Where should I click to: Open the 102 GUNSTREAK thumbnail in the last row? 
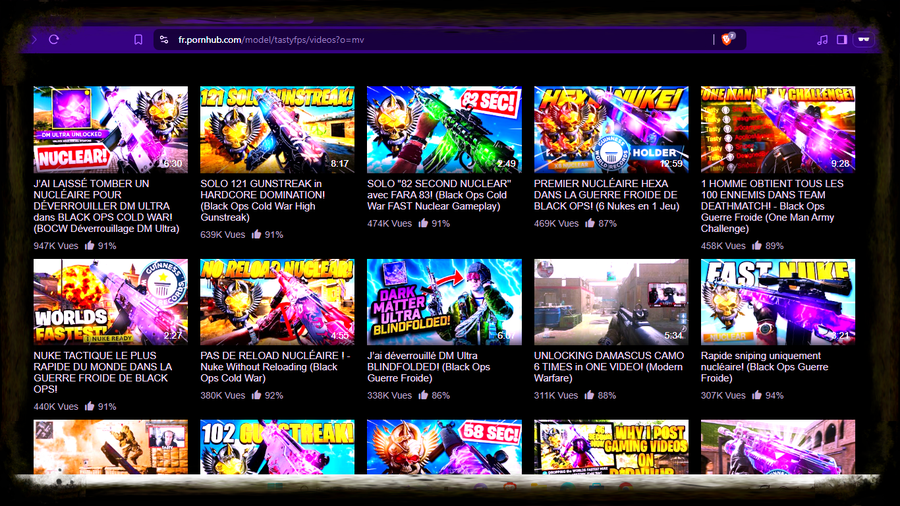tap(277, 447)
